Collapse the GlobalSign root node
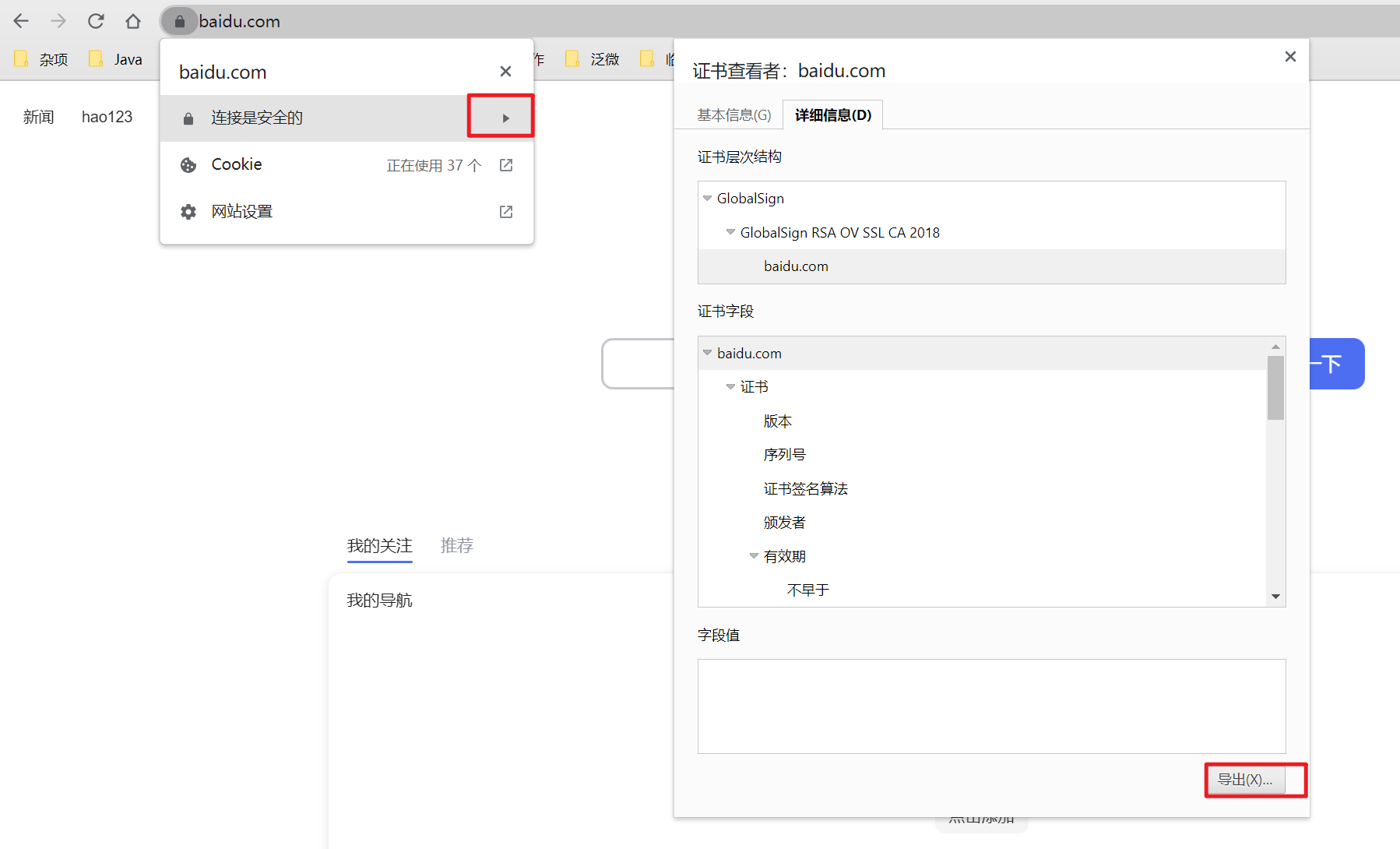The width and height of the screenshot is (1400, 849). point(707,199)
